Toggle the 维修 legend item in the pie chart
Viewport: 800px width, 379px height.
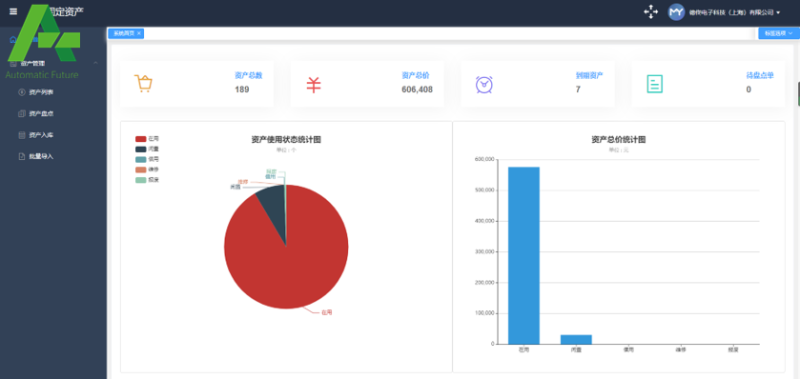147,170
